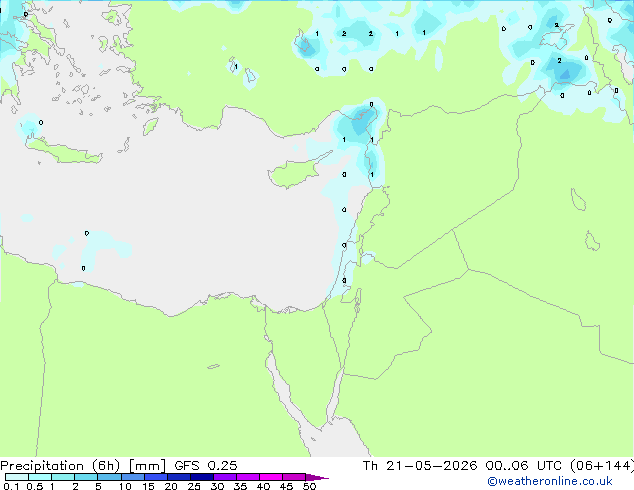Click the above-50 arrow tip of legend
Screen dimensions: 634x490
coord(317,477)
